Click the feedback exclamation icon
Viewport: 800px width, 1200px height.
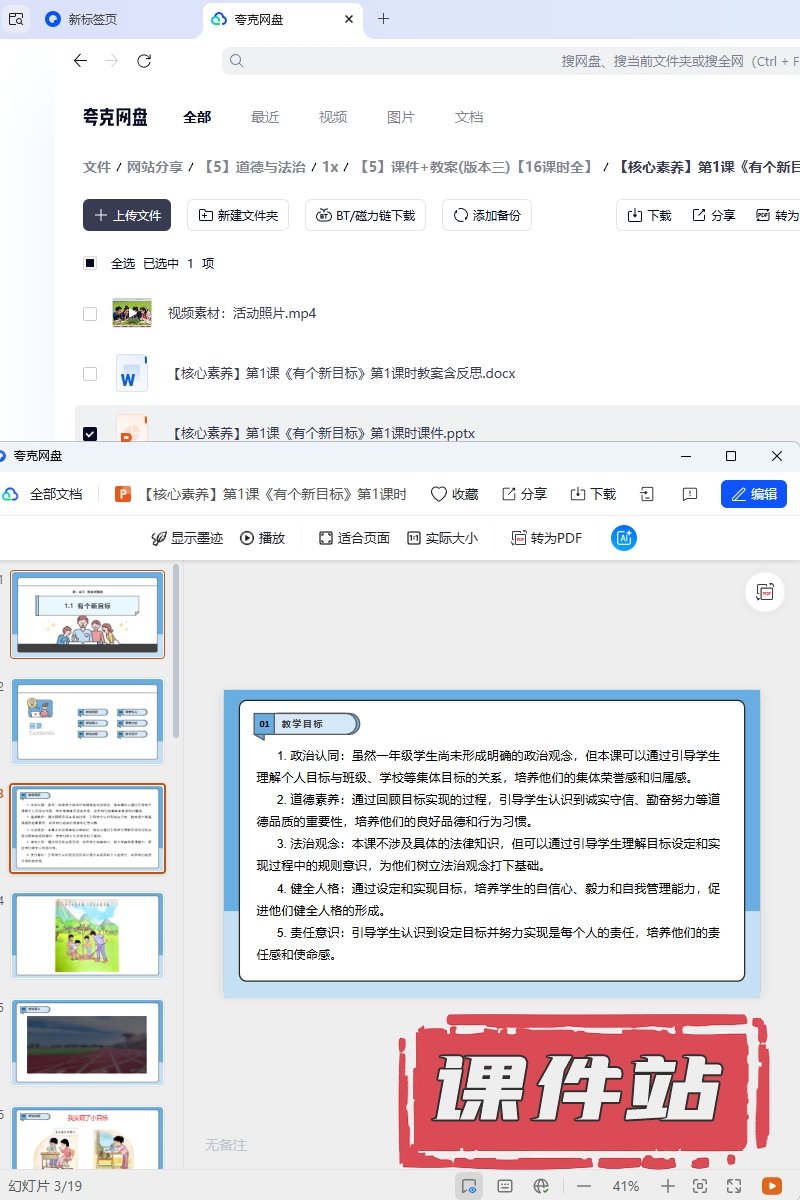pyautogui.click(x=689, y=494)
